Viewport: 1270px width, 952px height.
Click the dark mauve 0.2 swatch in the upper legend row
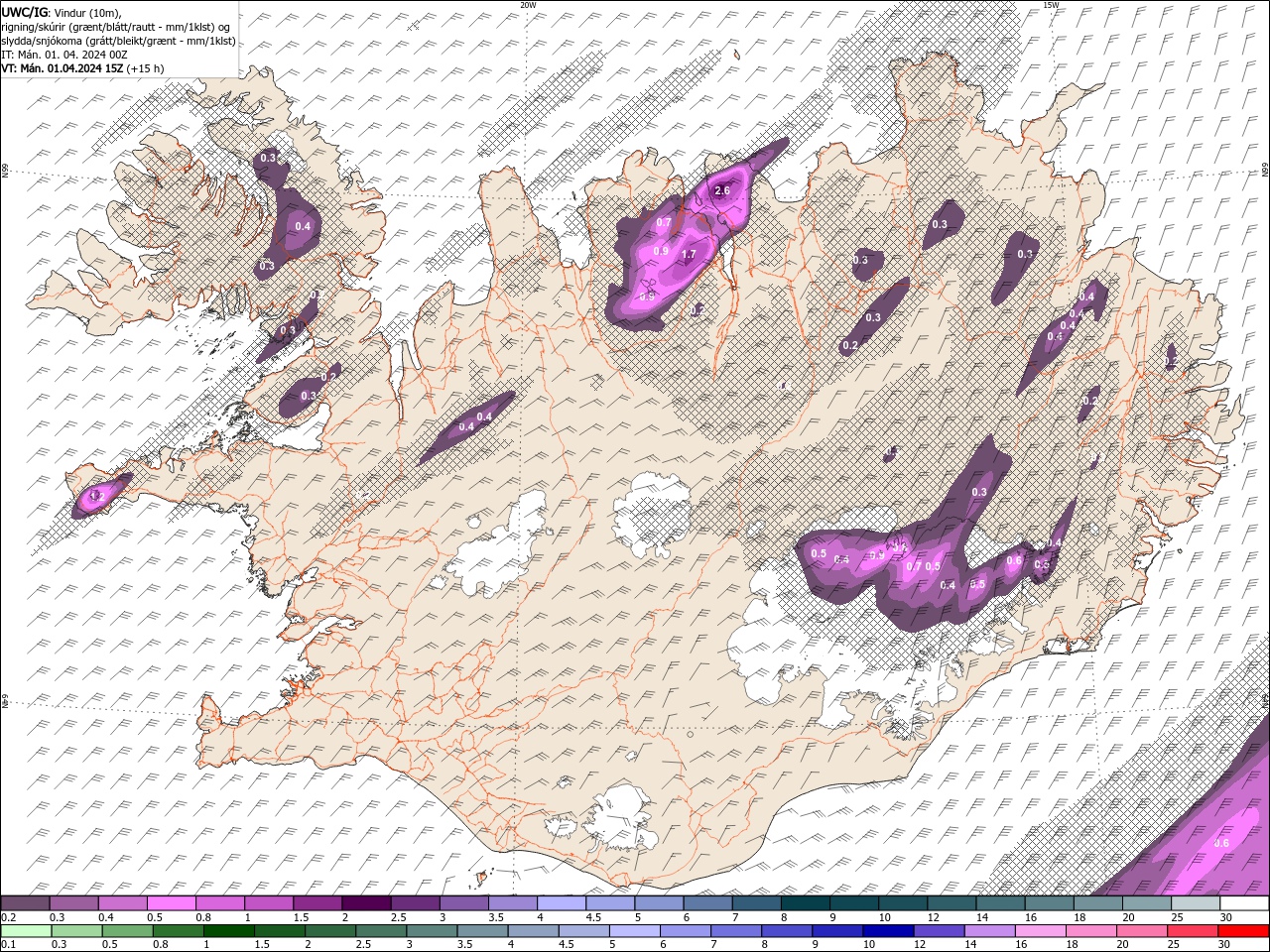click(x=26, y=903)
